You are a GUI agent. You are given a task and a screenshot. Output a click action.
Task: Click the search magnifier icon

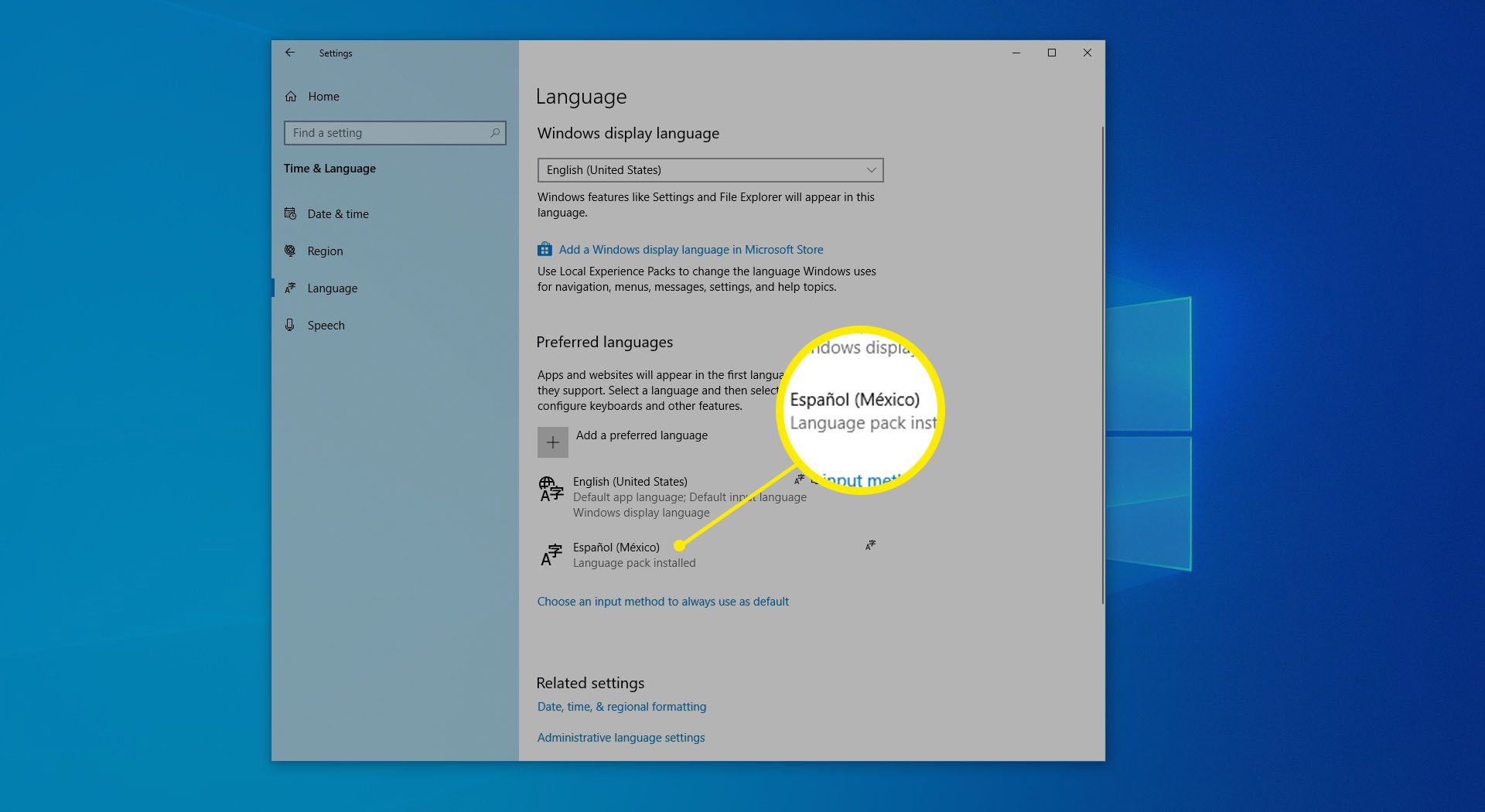(x=495, y=133)
